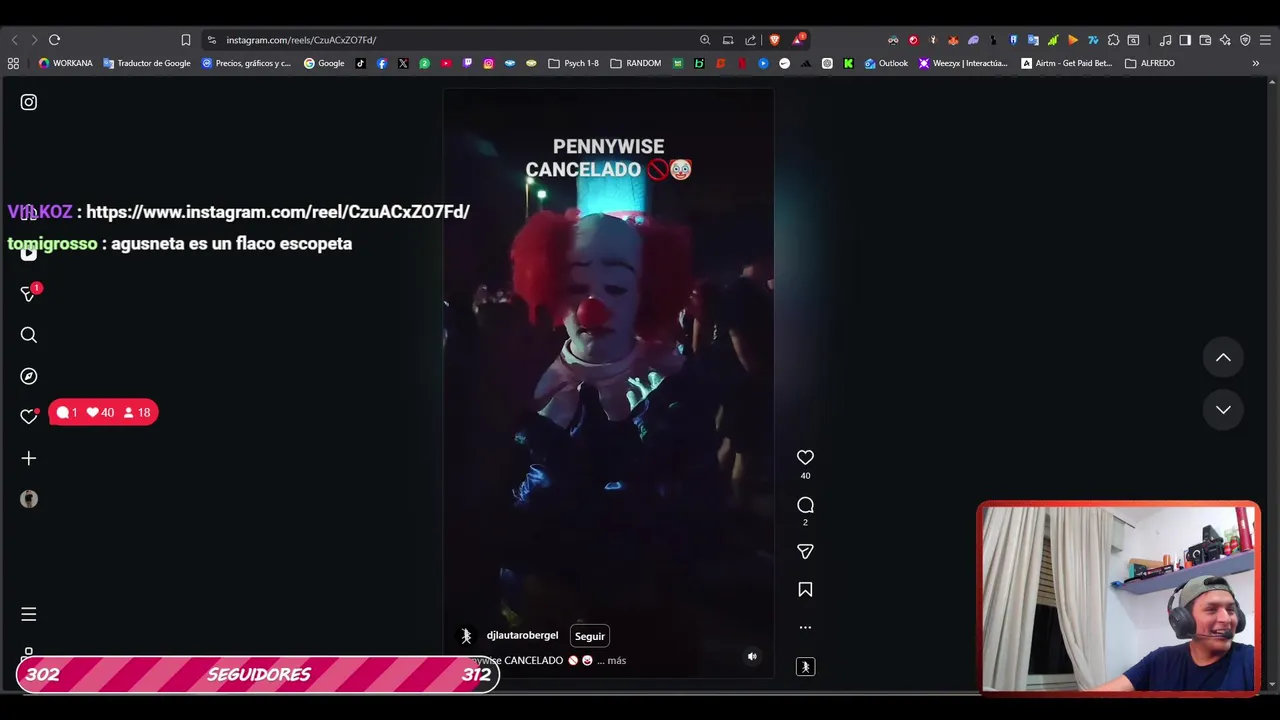Like the reel with heart icon
The height and width of the screenshot is (720, 1280).
point(805,457)
